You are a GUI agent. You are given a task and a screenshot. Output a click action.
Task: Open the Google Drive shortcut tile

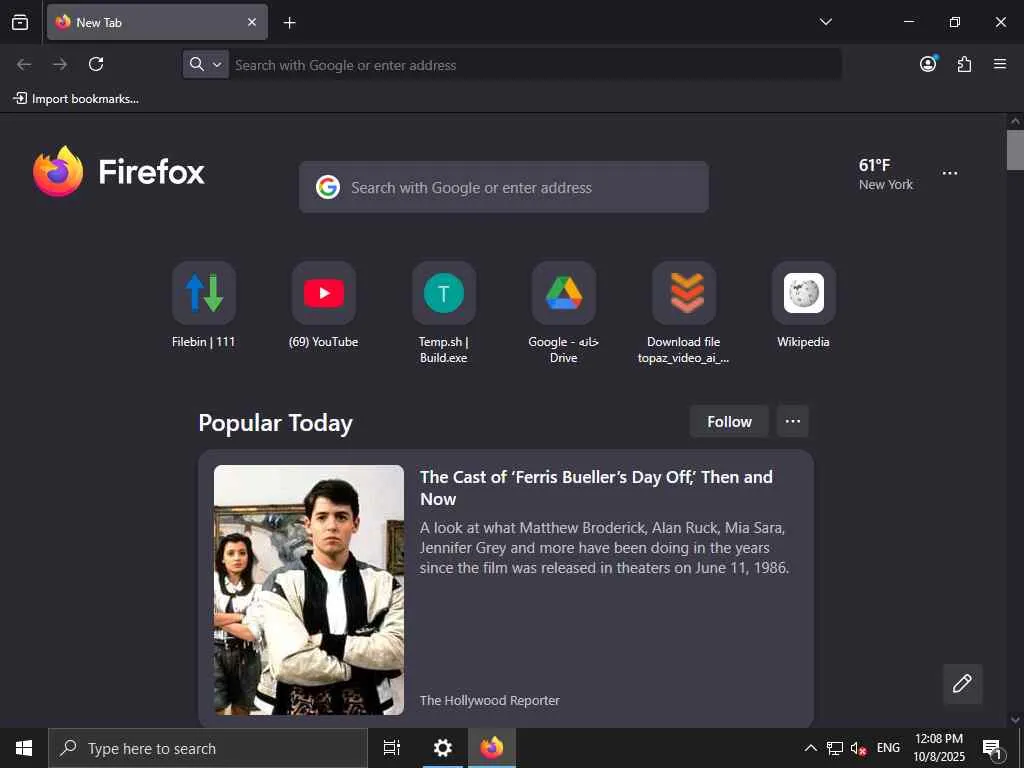click(564, 313)
